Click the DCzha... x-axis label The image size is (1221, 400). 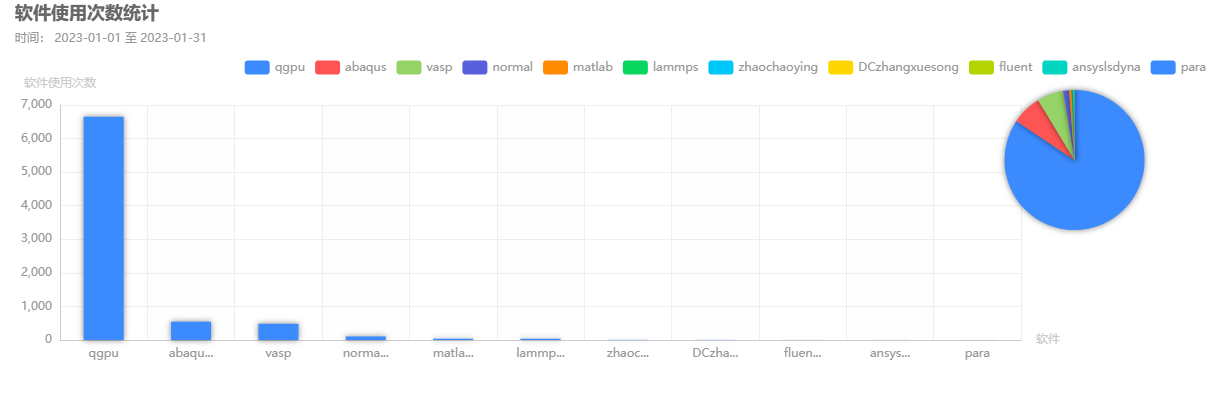coord(715,354)
